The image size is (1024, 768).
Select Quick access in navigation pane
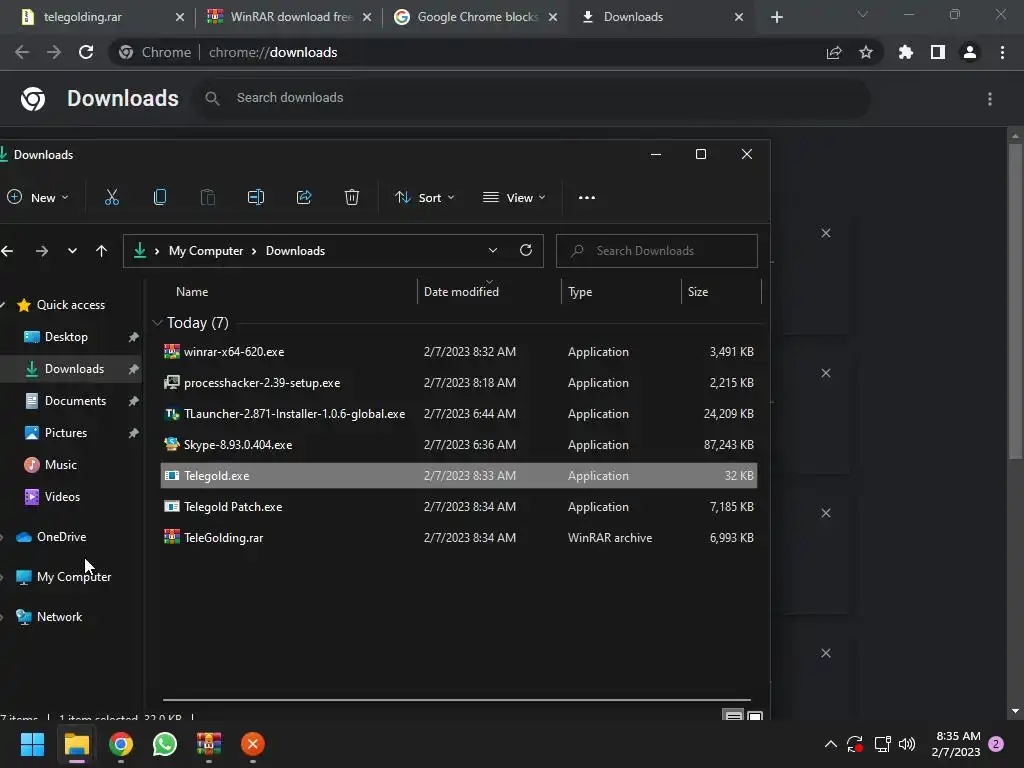point(71,304)
